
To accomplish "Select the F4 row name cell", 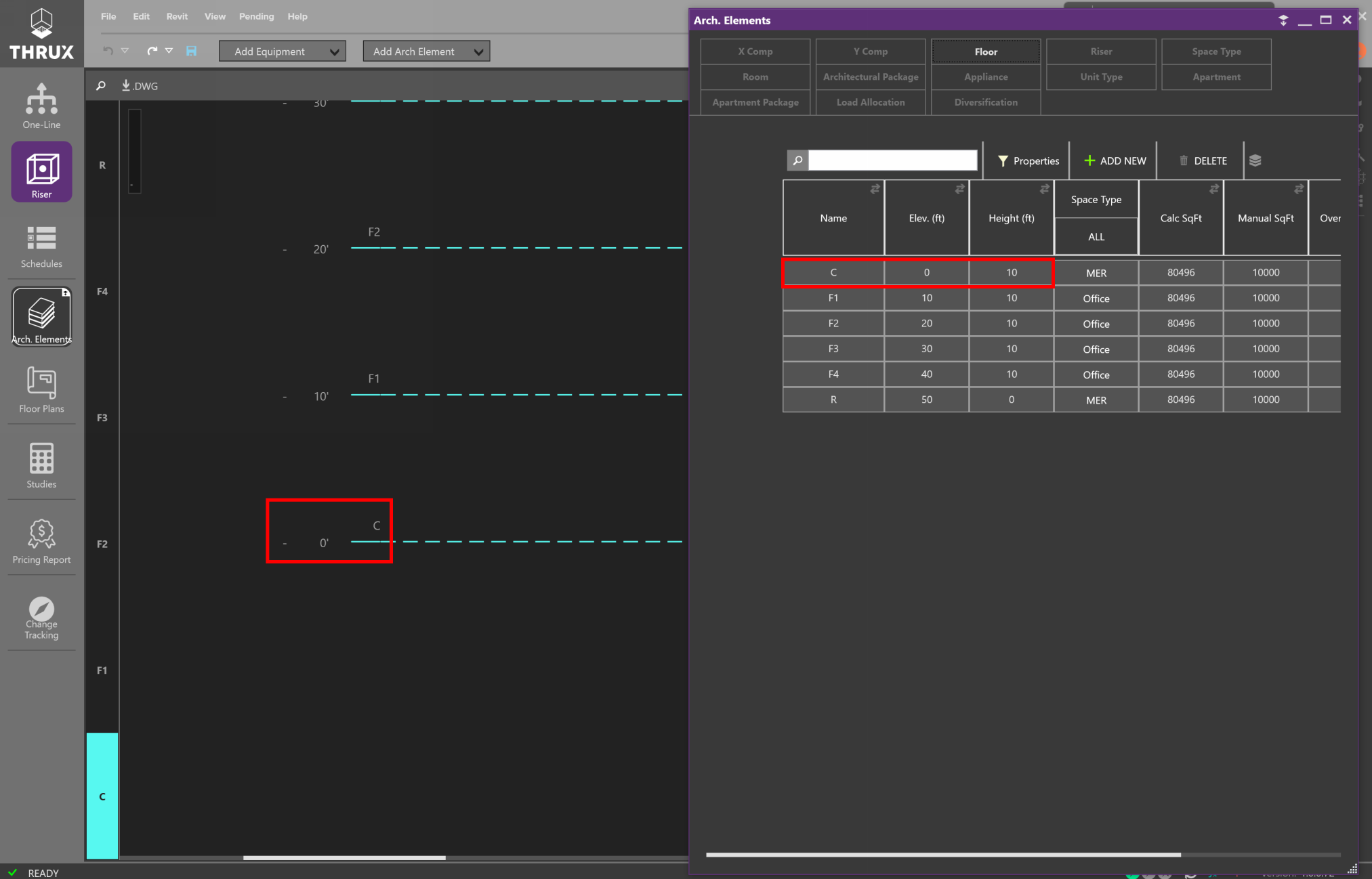I will pyautogui.click(x=833, y=374).
